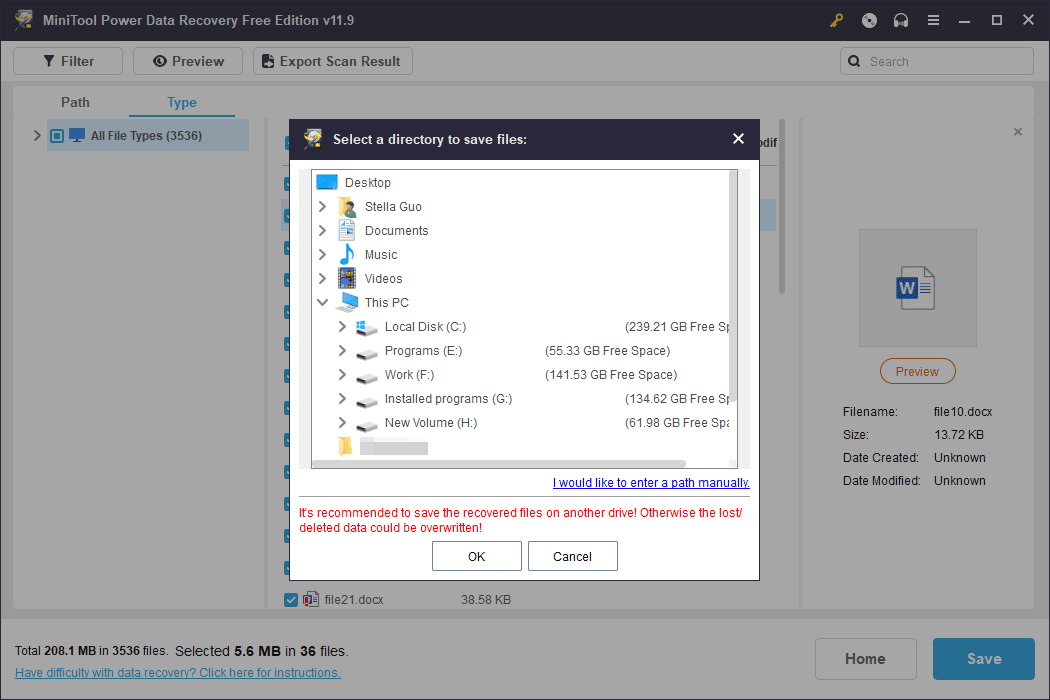Click the Desktop folder icon in tree
The image size is (1050, 700).
[327, 182]
